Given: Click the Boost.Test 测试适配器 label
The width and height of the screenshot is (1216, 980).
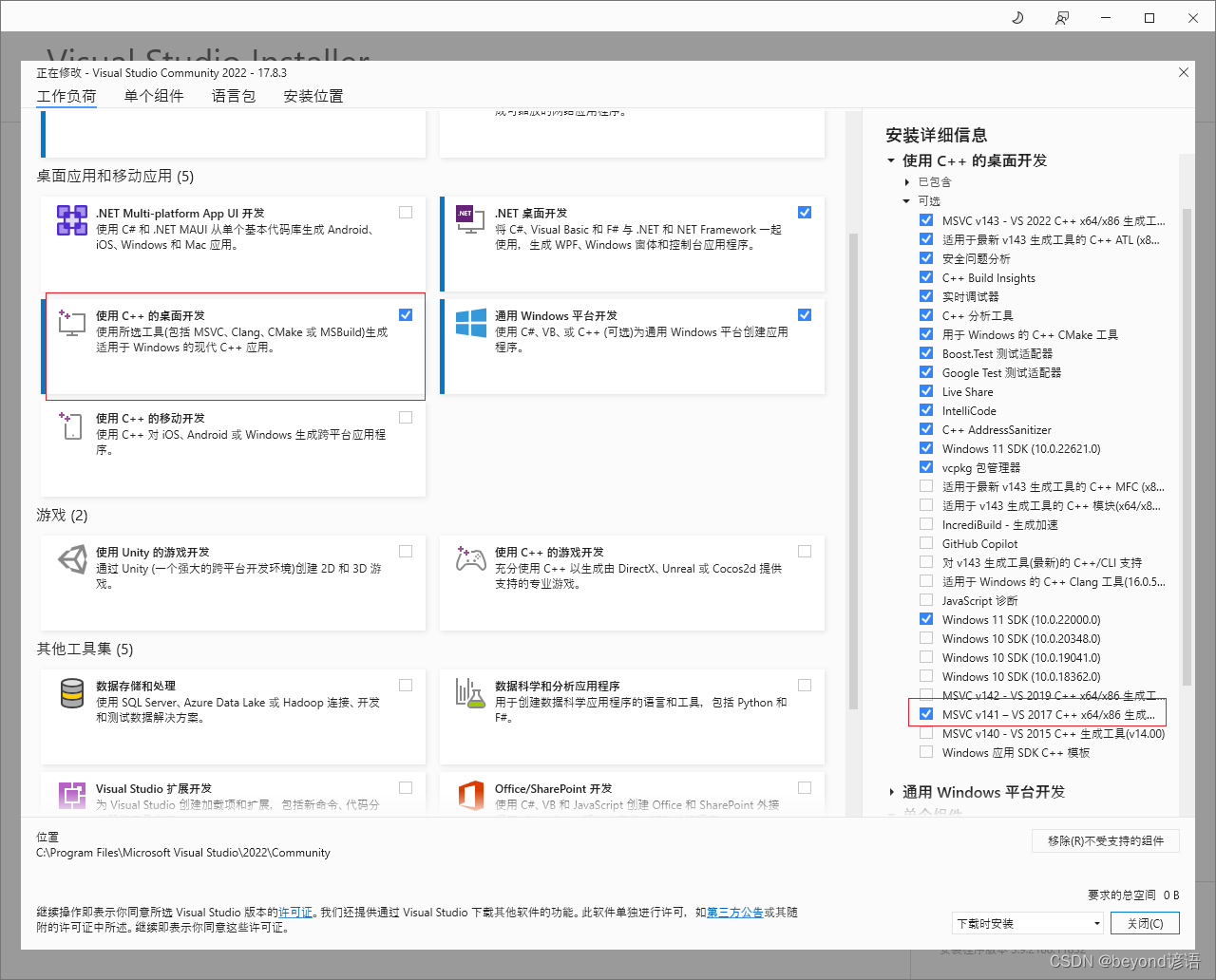Looking at the screenshot, I should tap(997, 354).
